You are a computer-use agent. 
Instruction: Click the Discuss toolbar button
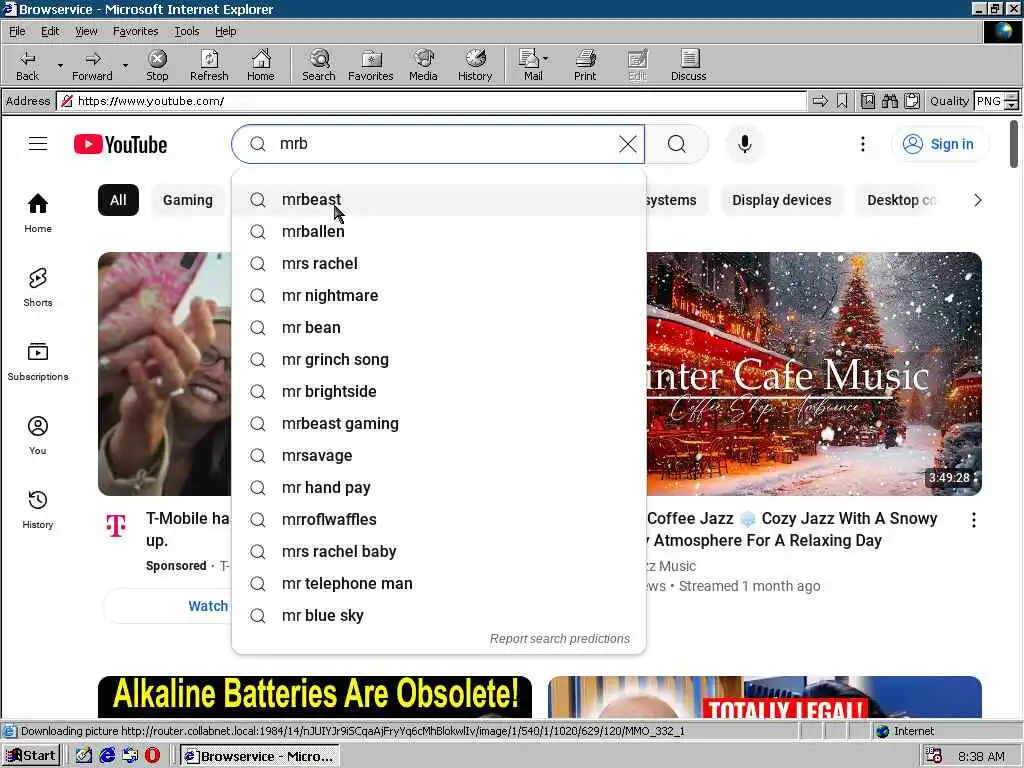pos(688,65)
